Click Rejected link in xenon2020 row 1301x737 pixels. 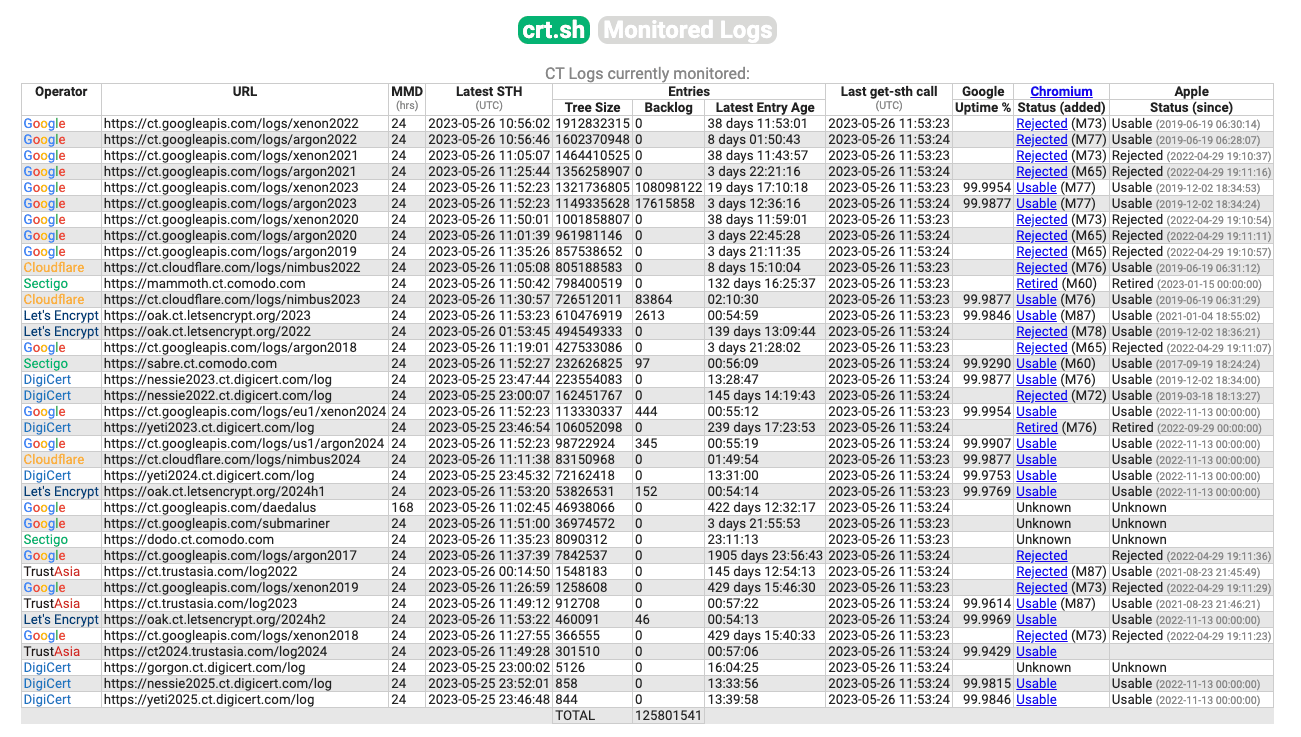(1041, 219)
